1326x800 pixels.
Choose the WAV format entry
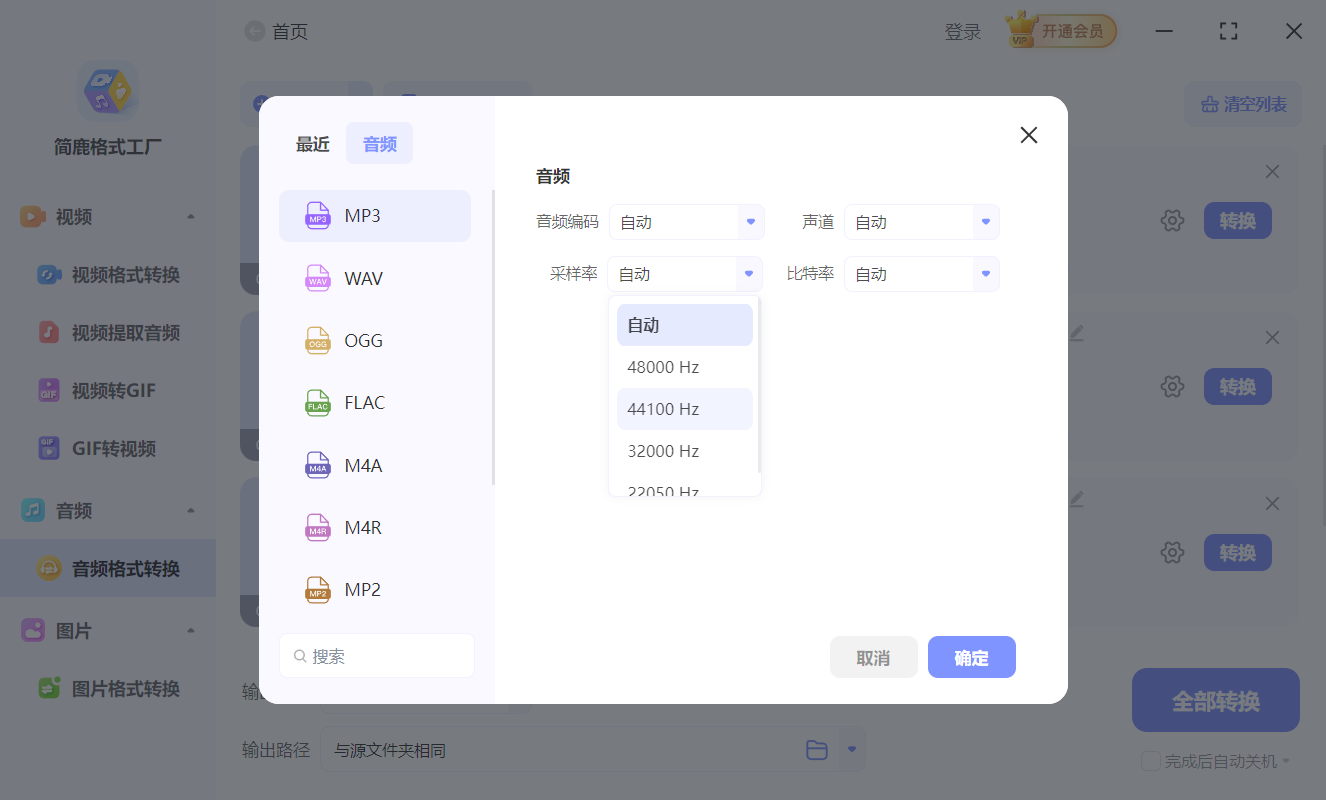tap(375, 278)
